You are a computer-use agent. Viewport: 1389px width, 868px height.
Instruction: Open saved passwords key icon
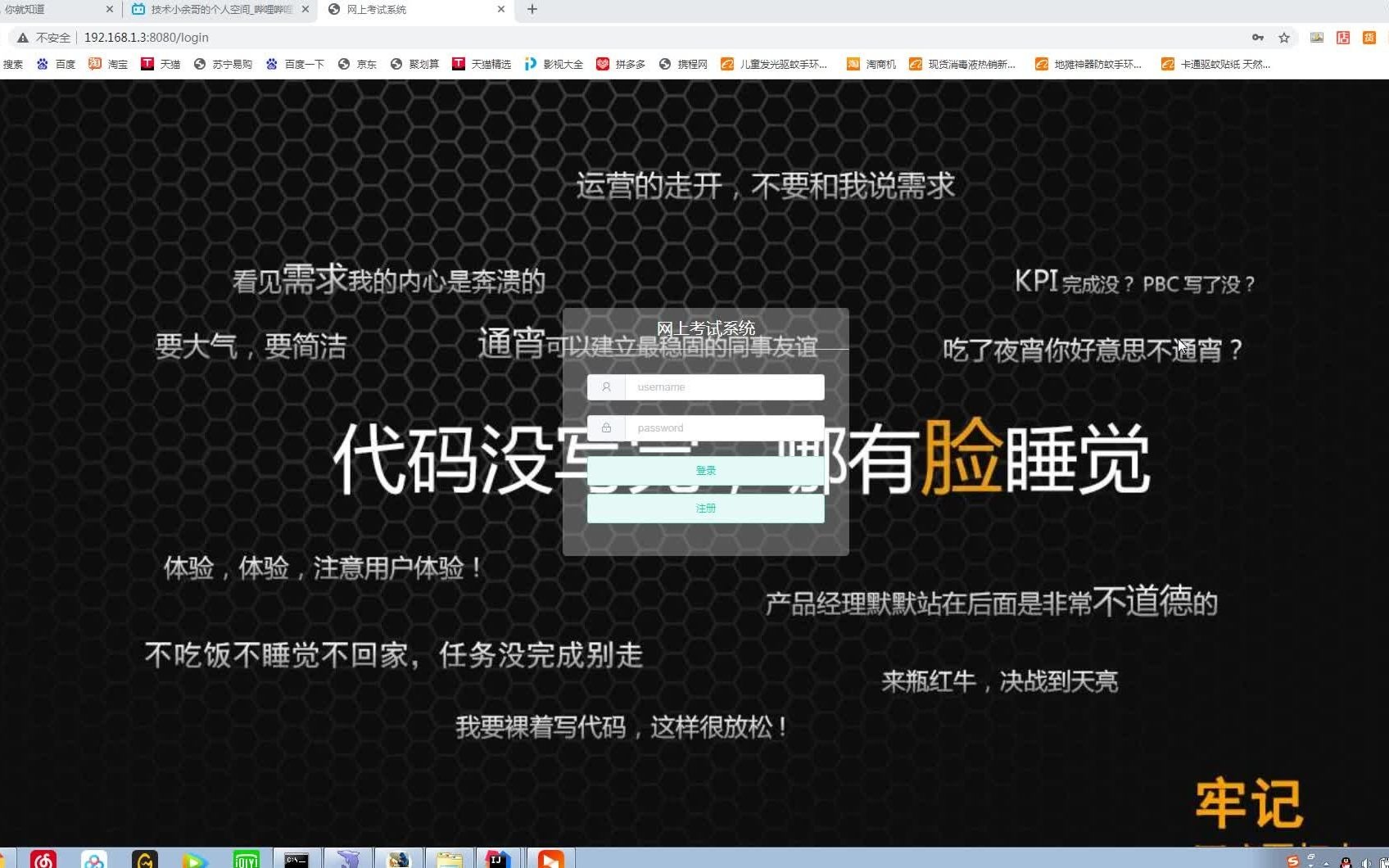click(1258, 38)
